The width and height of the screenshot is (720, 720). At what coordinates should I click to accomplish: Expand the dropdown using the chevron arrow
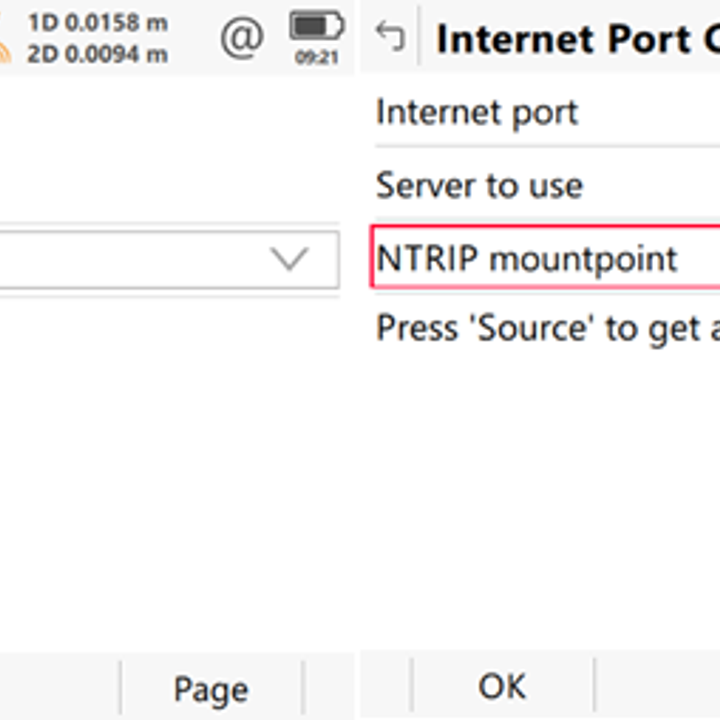click(x=290, y=260)
